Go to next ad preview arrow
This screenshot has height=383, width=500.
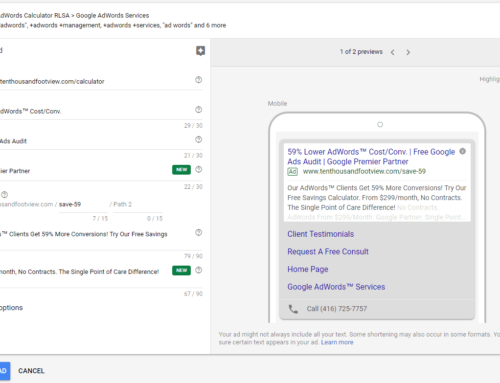408,52
